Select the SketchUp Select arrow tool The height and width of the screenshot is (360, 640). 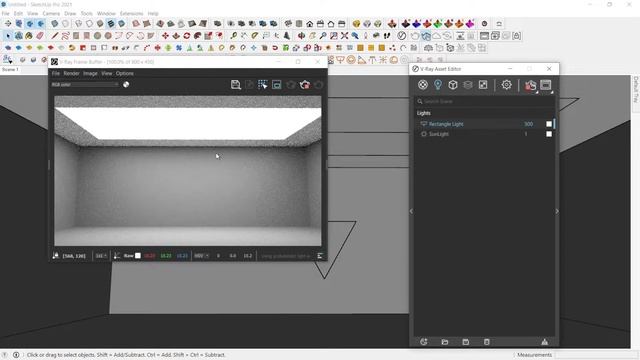click(8, 36)
